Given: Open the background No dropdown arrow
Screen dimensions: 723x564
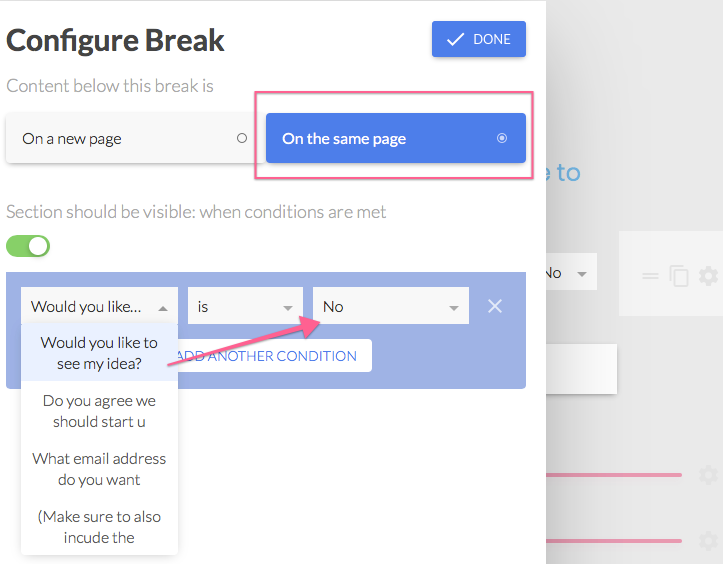Looking at the screenshot, I should [582, 274].
